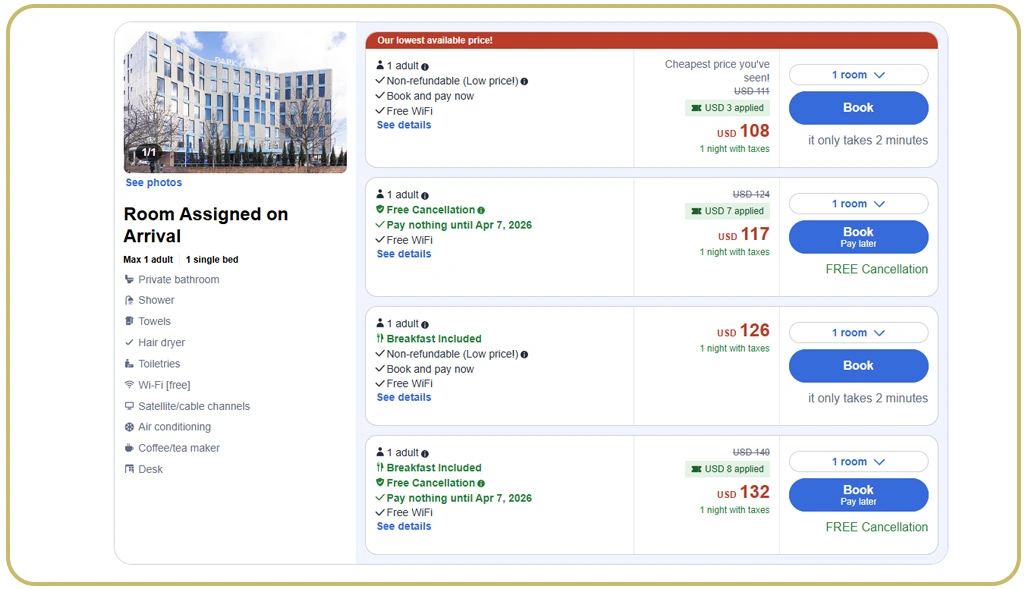Screen dimensions: 1026x589
Task: Click info icon next to first Non-refundable label
Action: pos(525,82)
